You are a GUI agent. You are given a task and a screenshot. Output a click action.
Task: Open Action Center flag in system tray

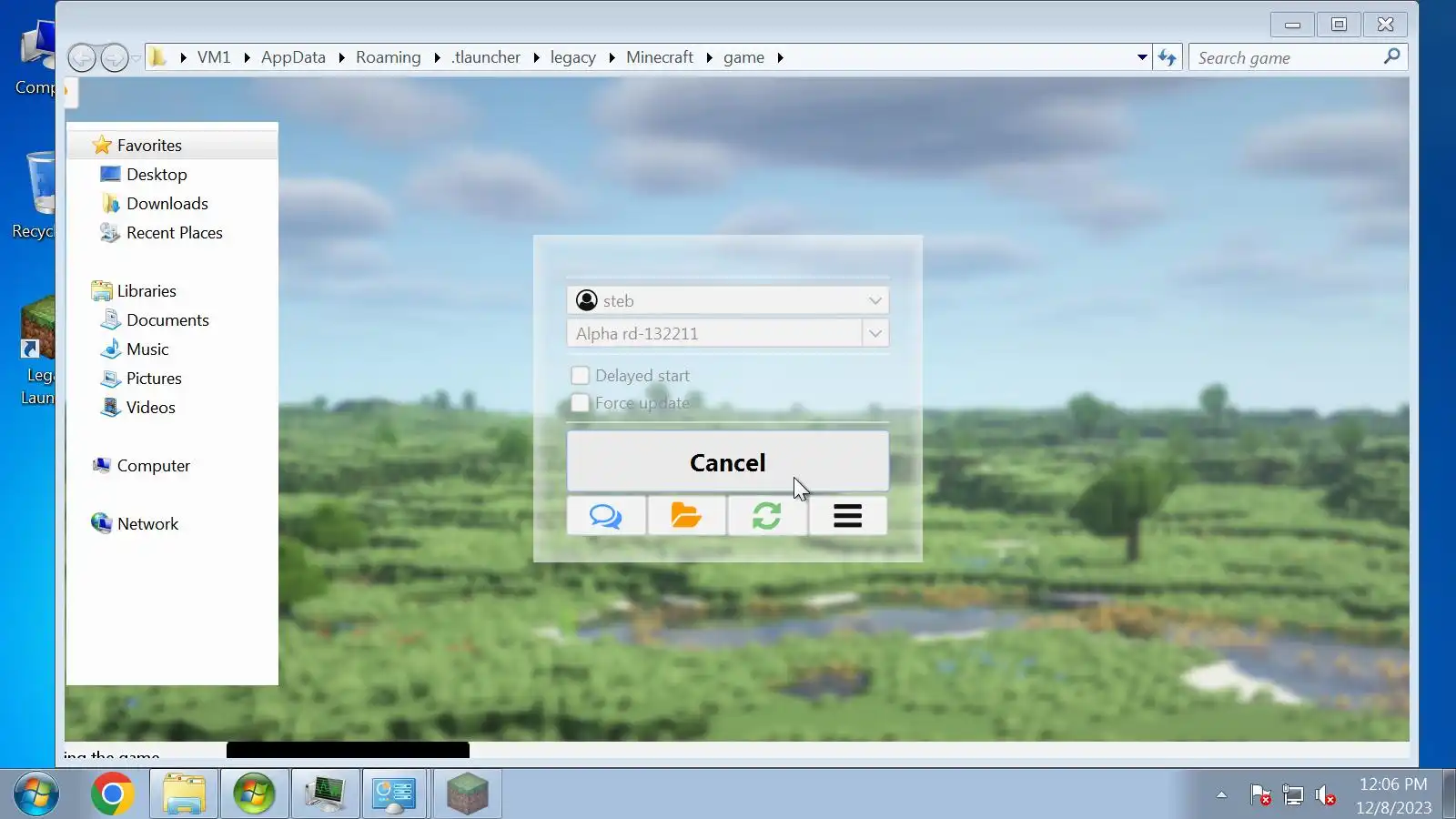(1260, 795)
